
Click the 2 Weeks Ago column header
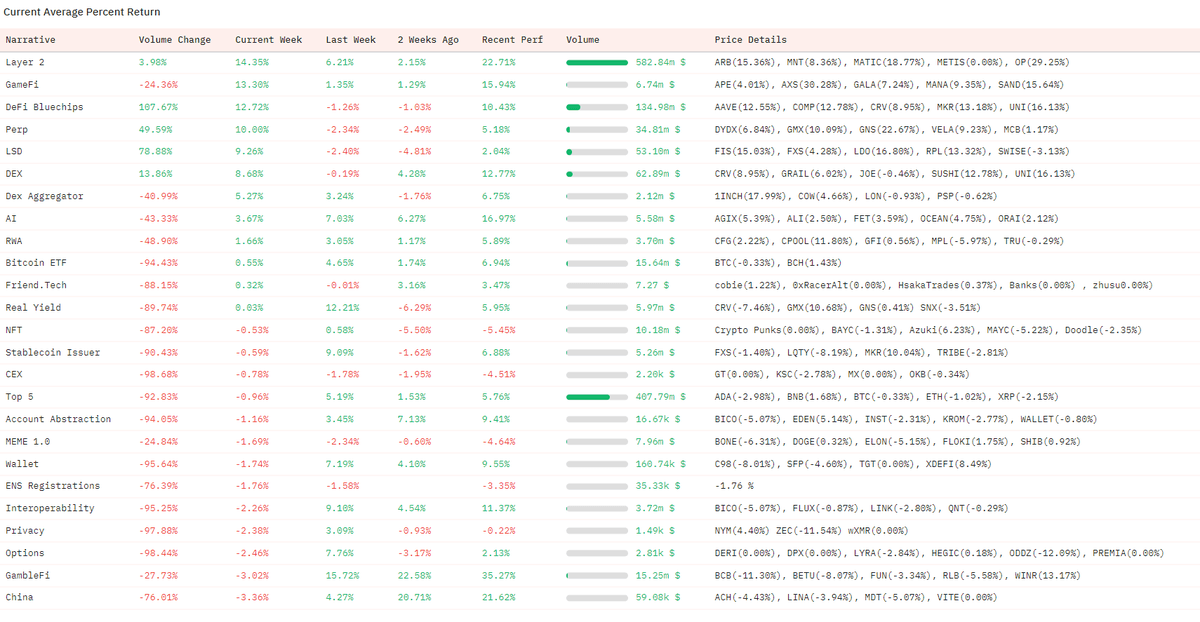[428, 40]
